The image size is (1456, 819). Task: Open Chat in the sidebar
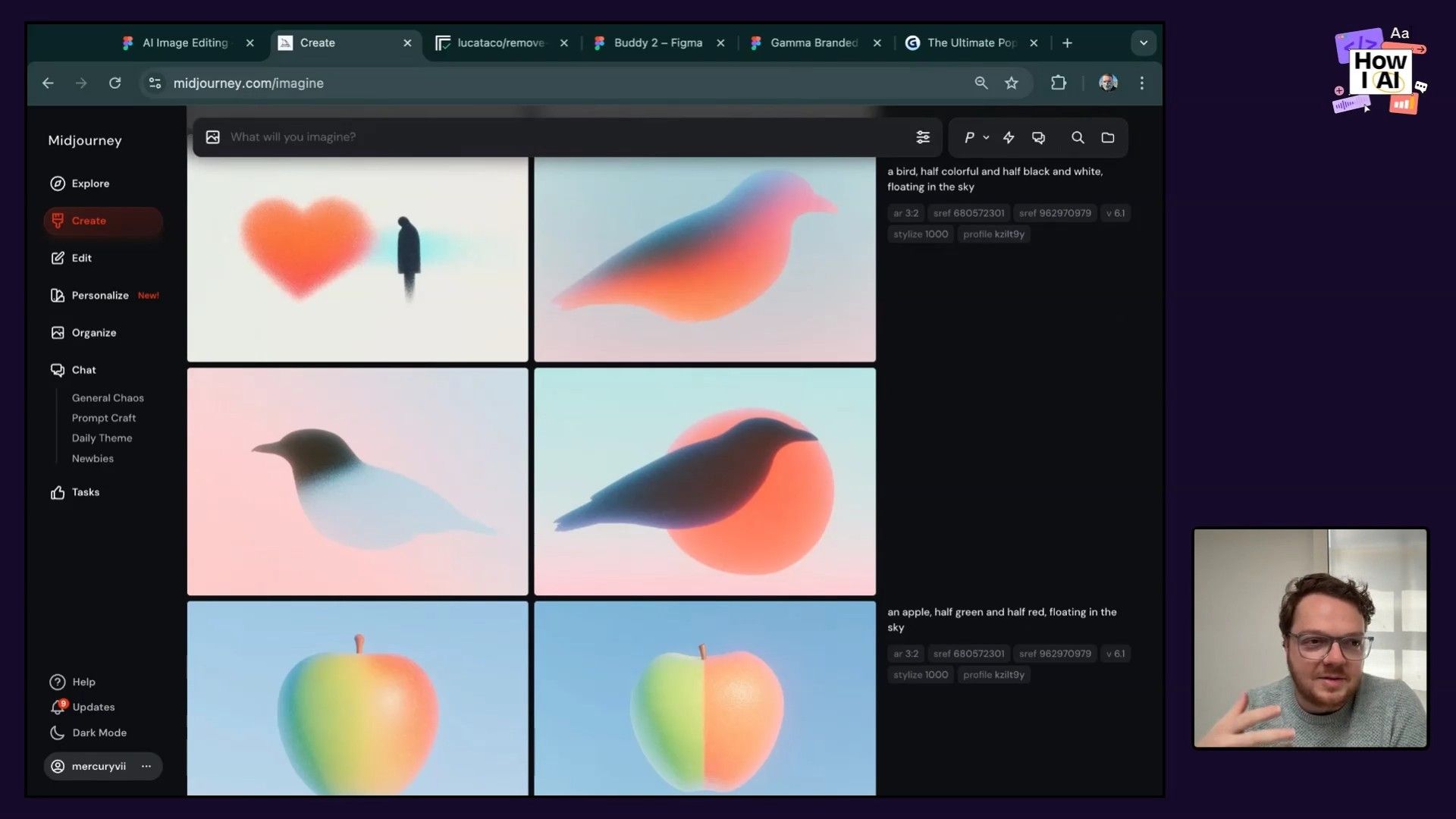[73, 369]
